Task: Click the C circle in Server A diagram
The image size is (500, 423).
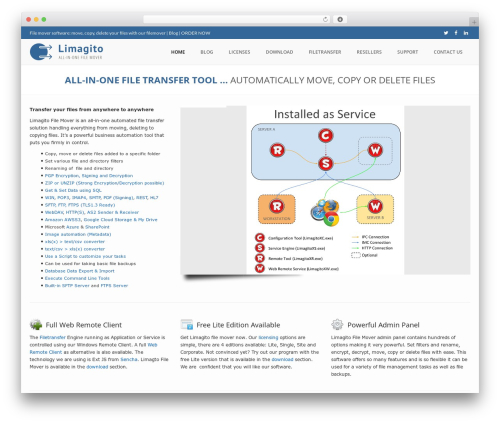Action: pyautogui.click(x=325, y=135)
